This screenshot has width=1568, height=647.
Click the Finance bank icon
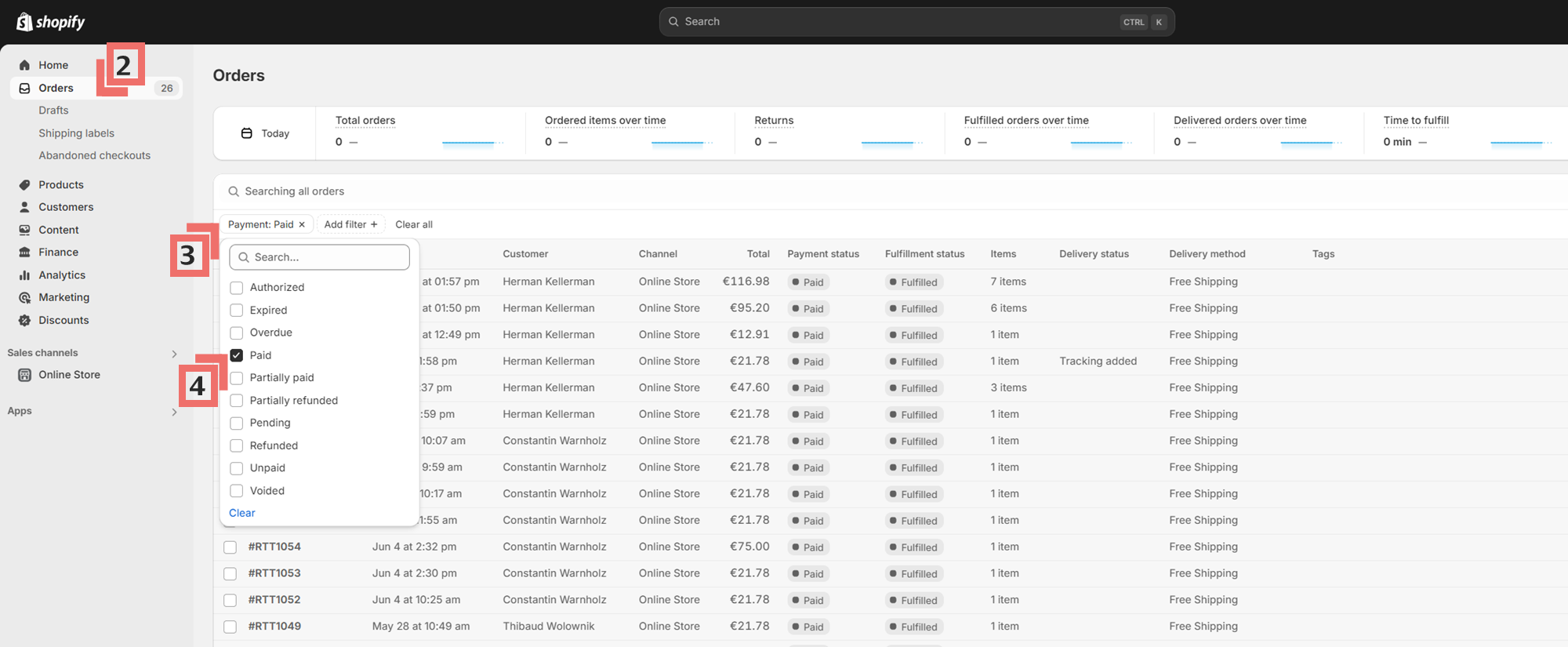click(24, 253)
